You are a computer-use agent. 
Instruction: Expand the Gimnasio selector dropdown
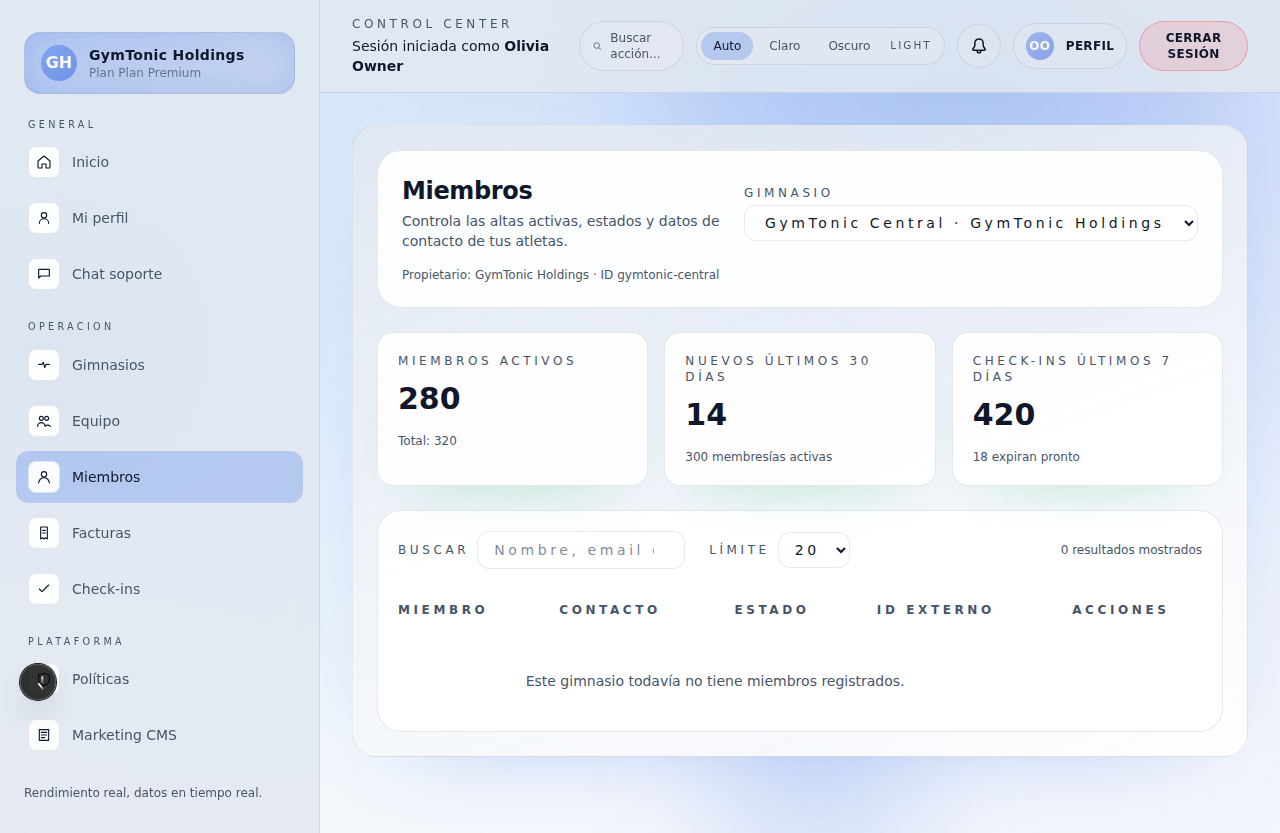click(970, 223)
